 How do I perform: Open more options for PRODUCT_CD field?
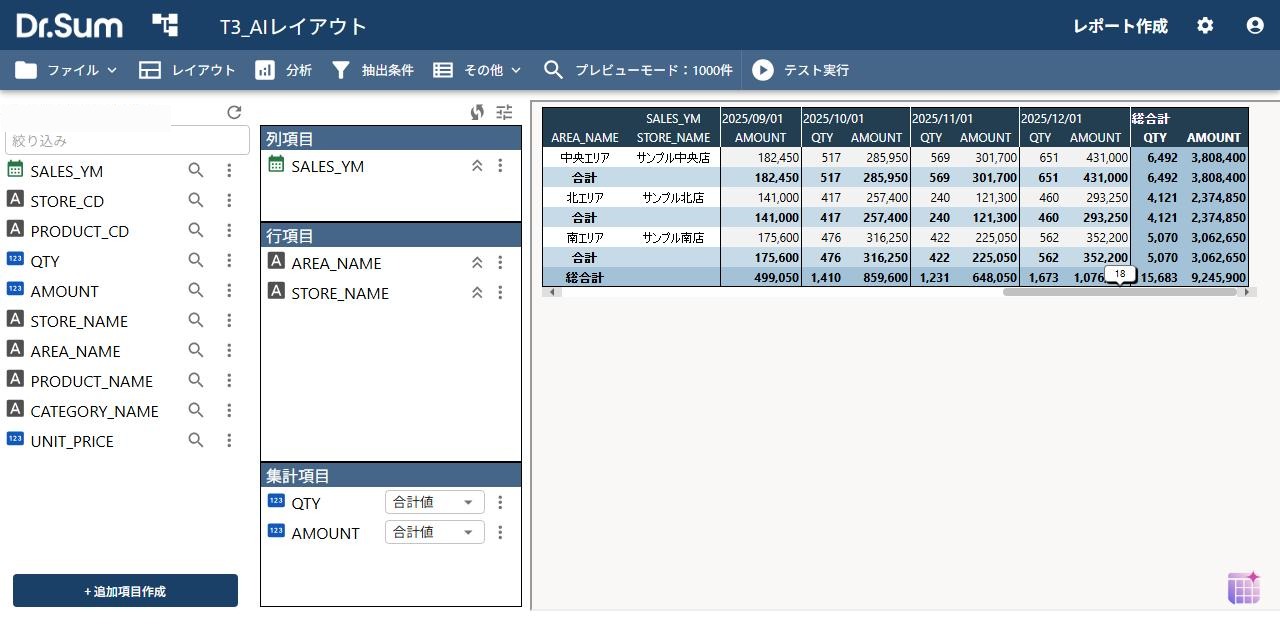pos(229,231)
